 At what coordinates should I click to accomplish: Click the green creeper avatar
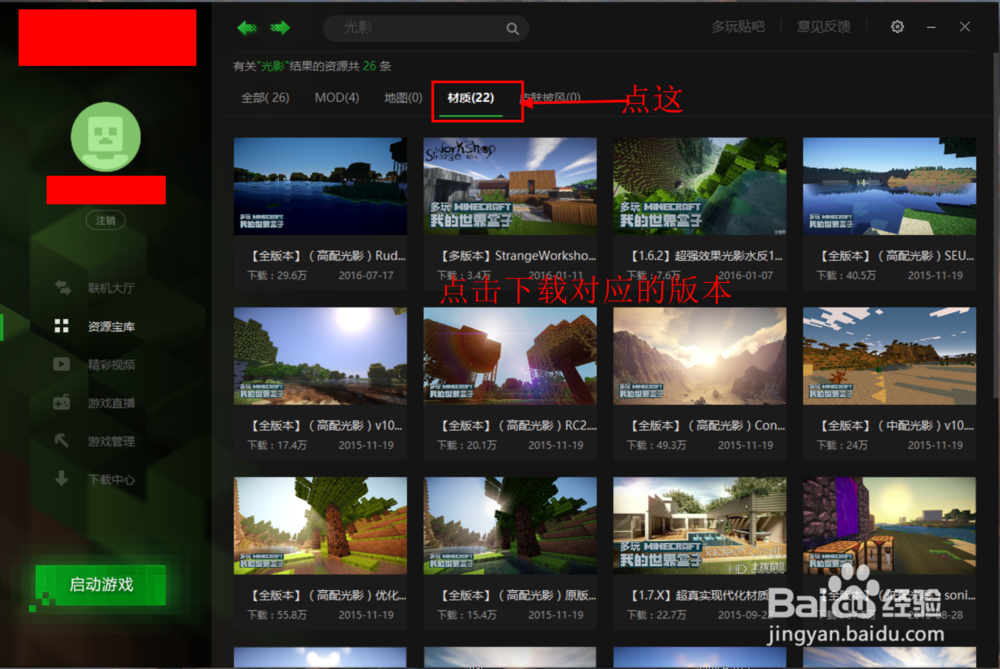click(x=106, y=136)
